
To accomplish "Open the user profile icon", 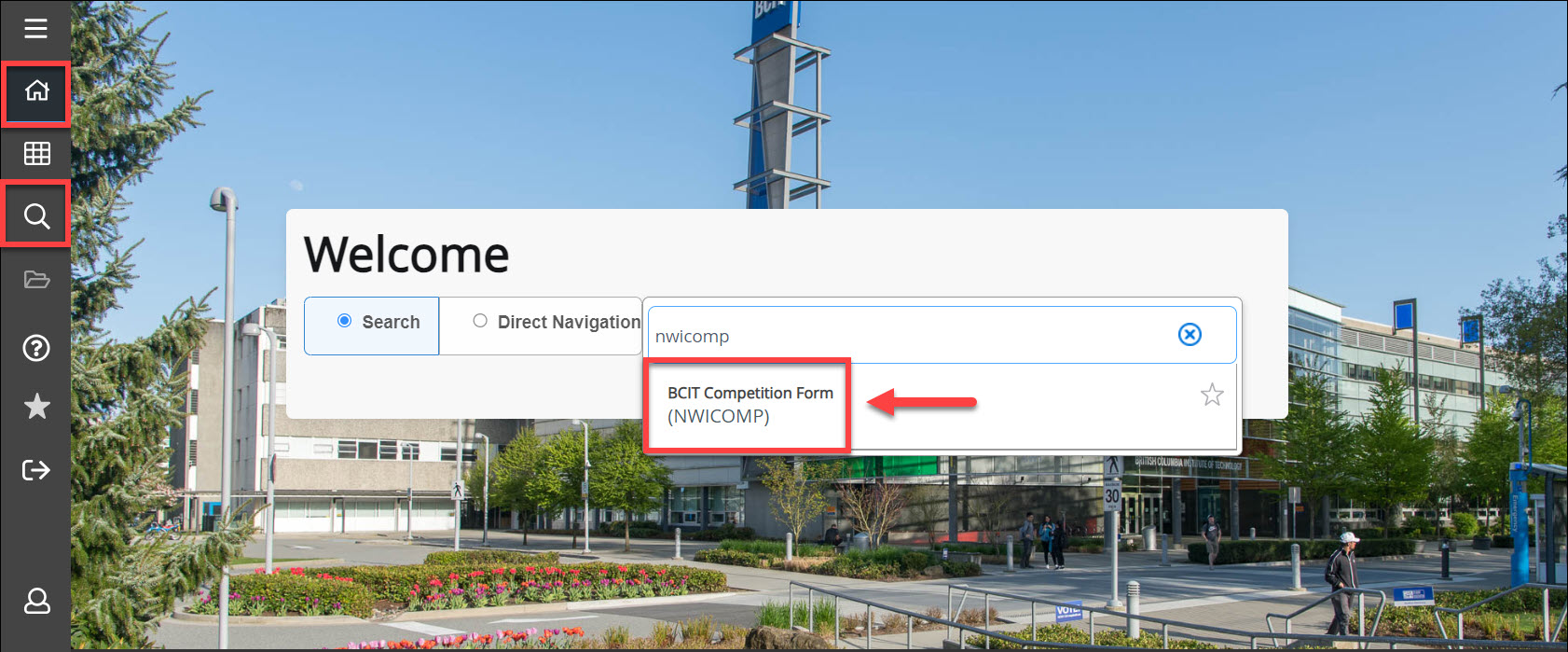I will 36,601.
